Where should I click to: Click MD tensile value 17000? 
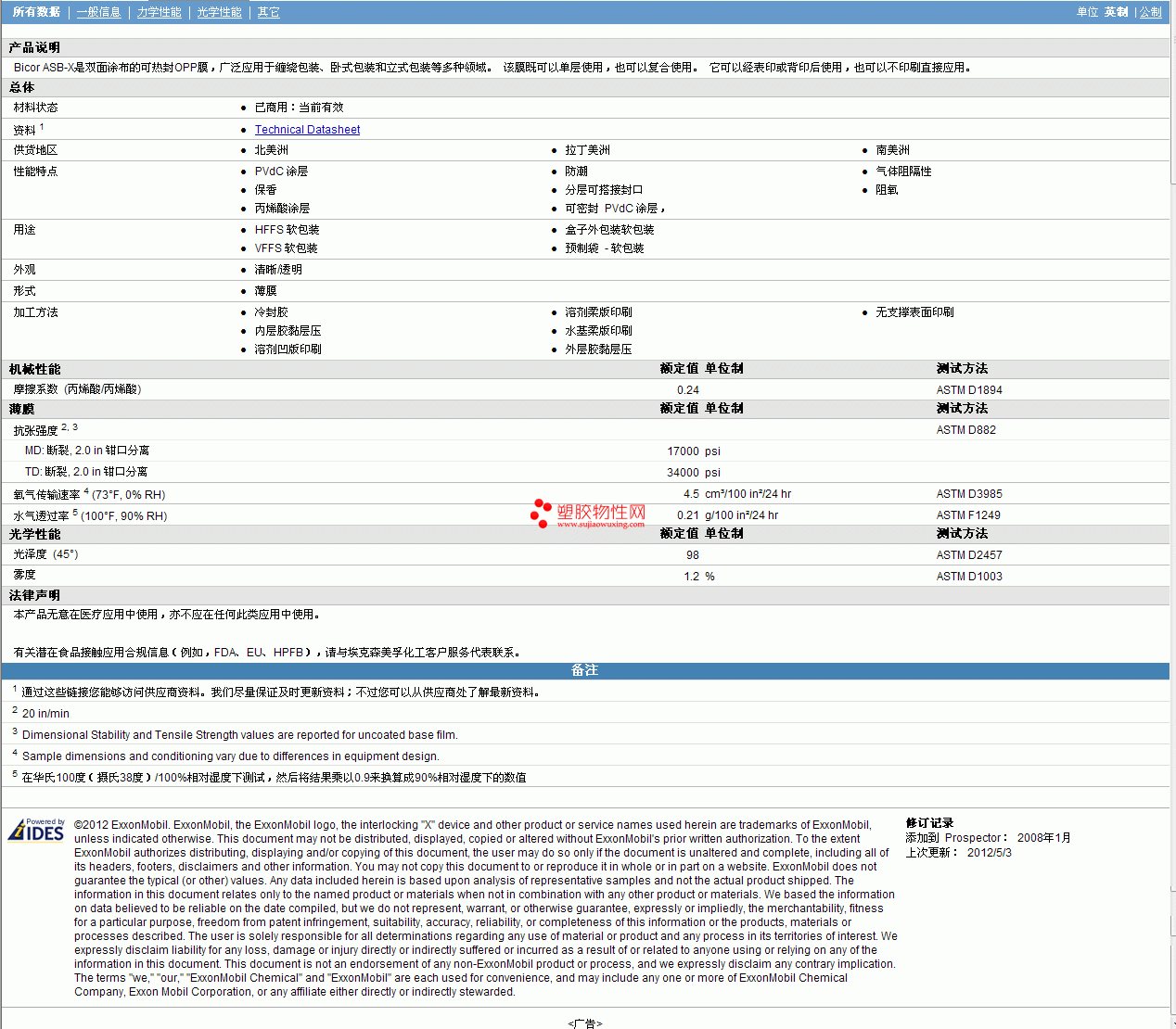click(x=683, y=451)
